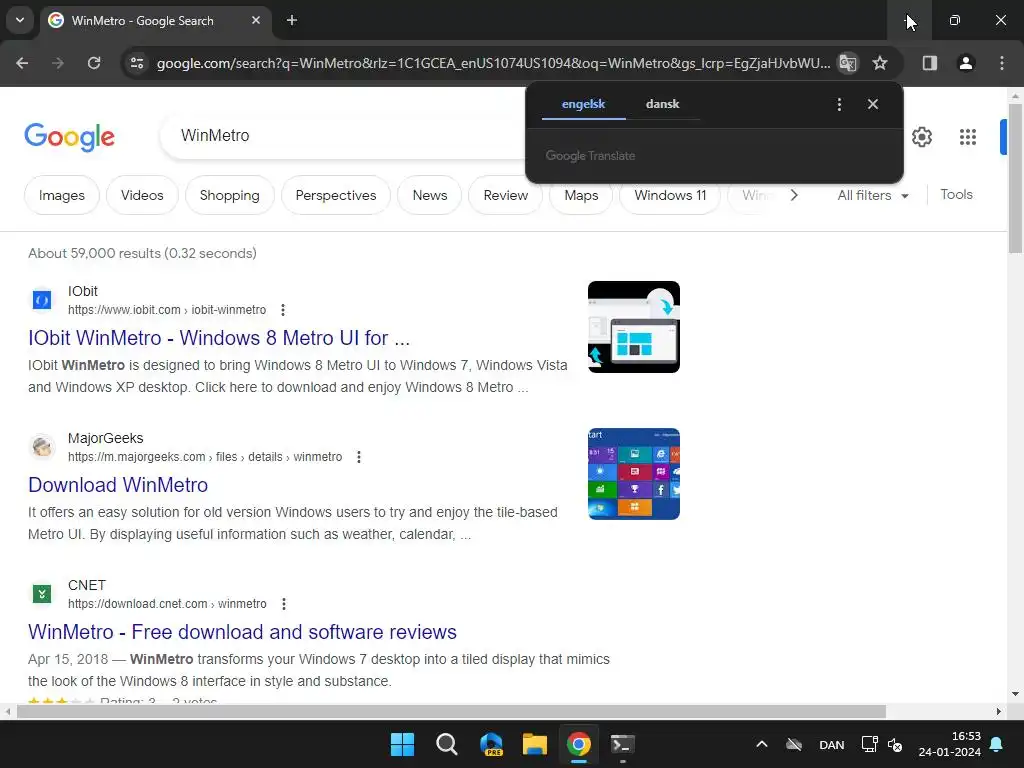1024x768 pixels.
Task: Click the DAN input language indicator
Action: 831,744
